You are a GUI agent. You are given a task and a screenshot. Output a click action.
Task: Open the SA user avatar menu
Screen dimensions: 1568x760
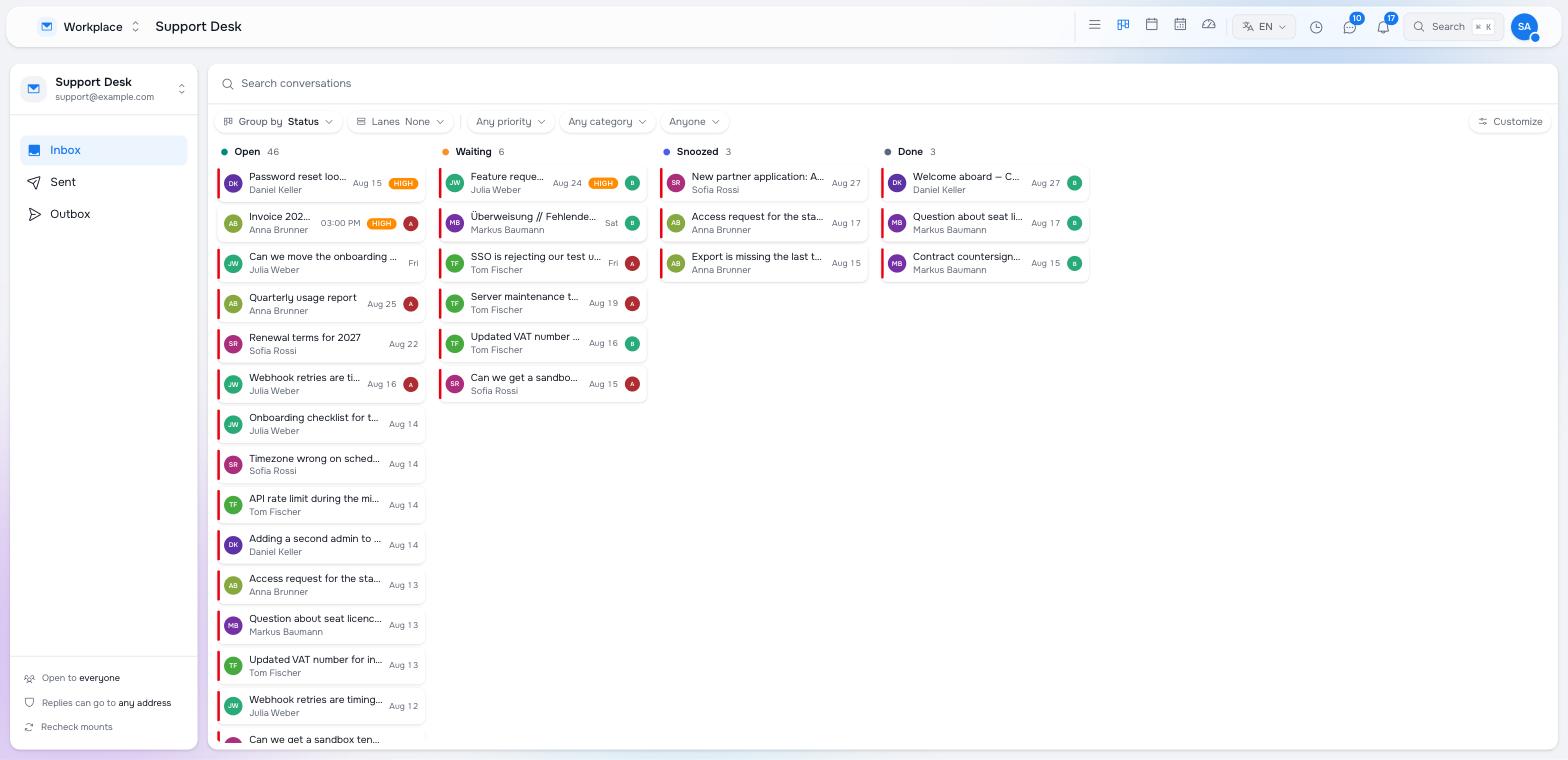(1524, 27)
